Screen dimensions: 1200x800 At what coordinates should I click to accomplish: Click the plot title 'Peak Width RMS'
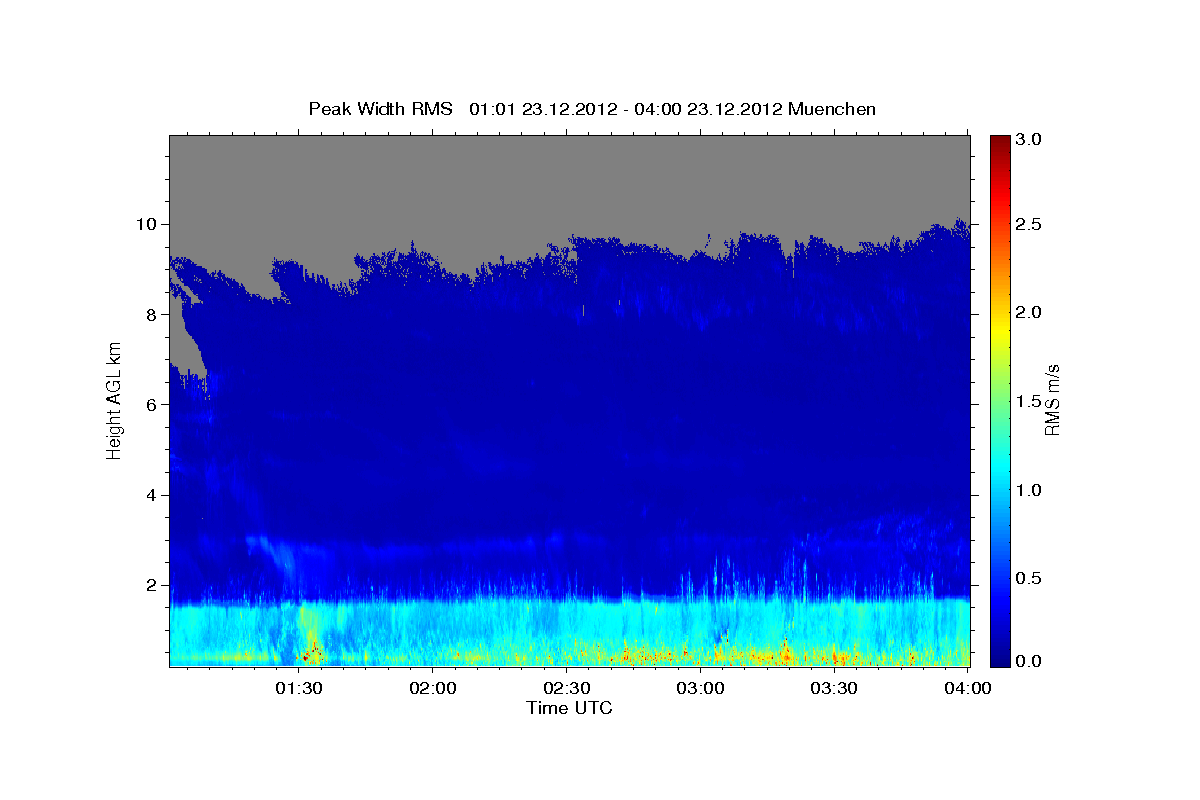(380, 108)
